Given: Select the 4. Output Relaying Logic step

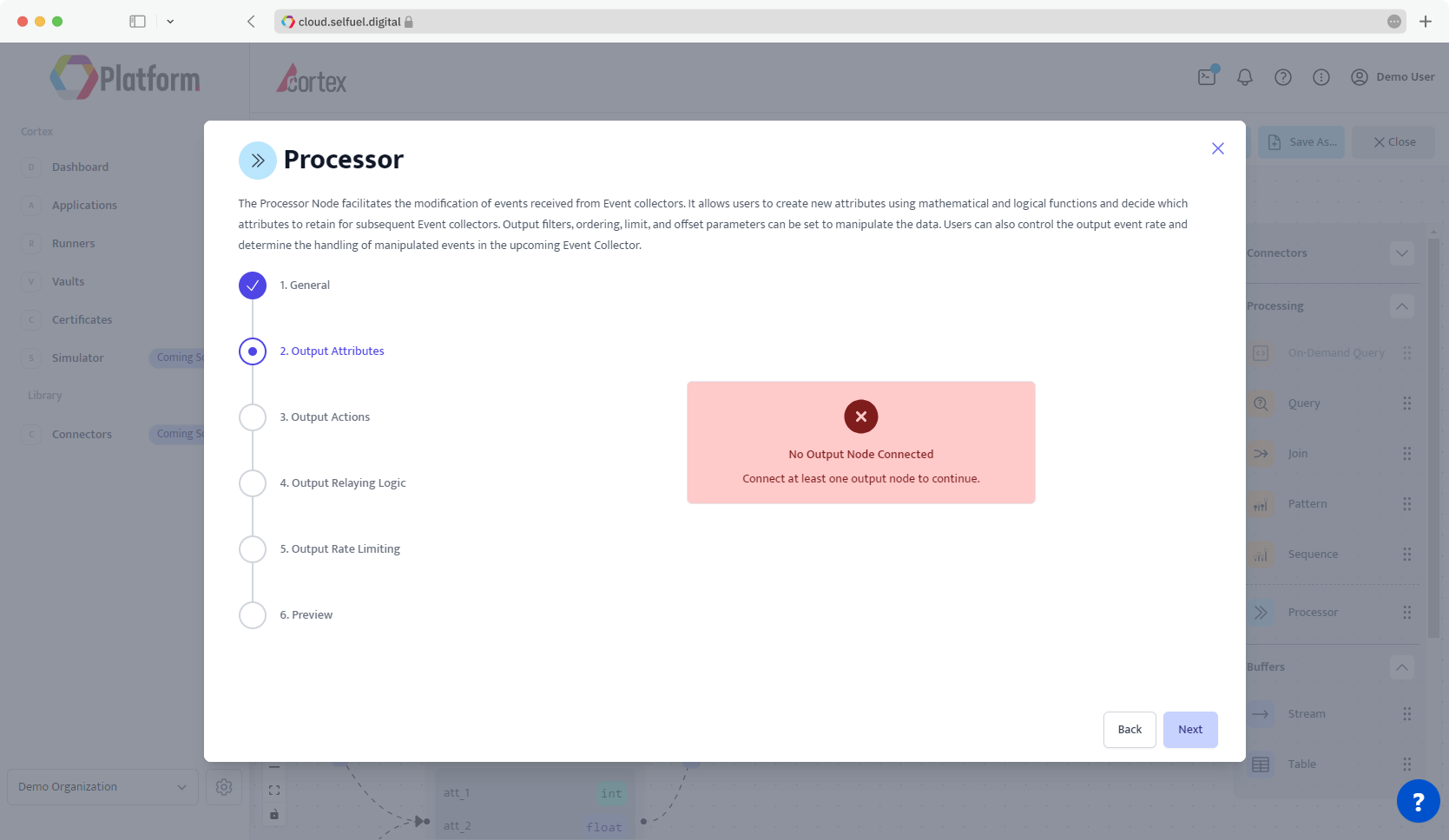Looking at the screenshot, I should pos(343,483).
